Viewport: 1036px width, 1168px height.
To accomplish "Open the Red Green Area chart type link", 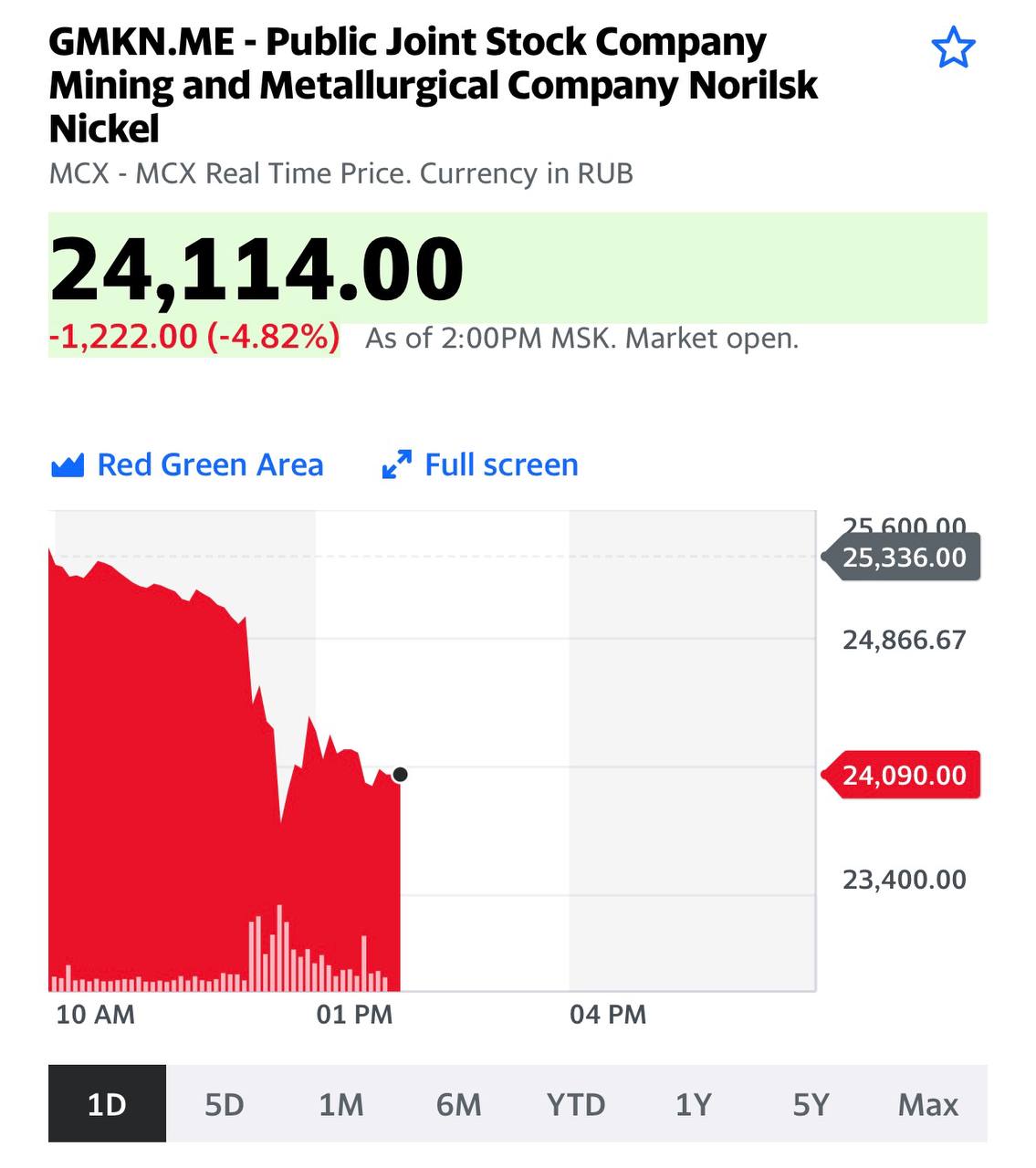I will 210,465.
